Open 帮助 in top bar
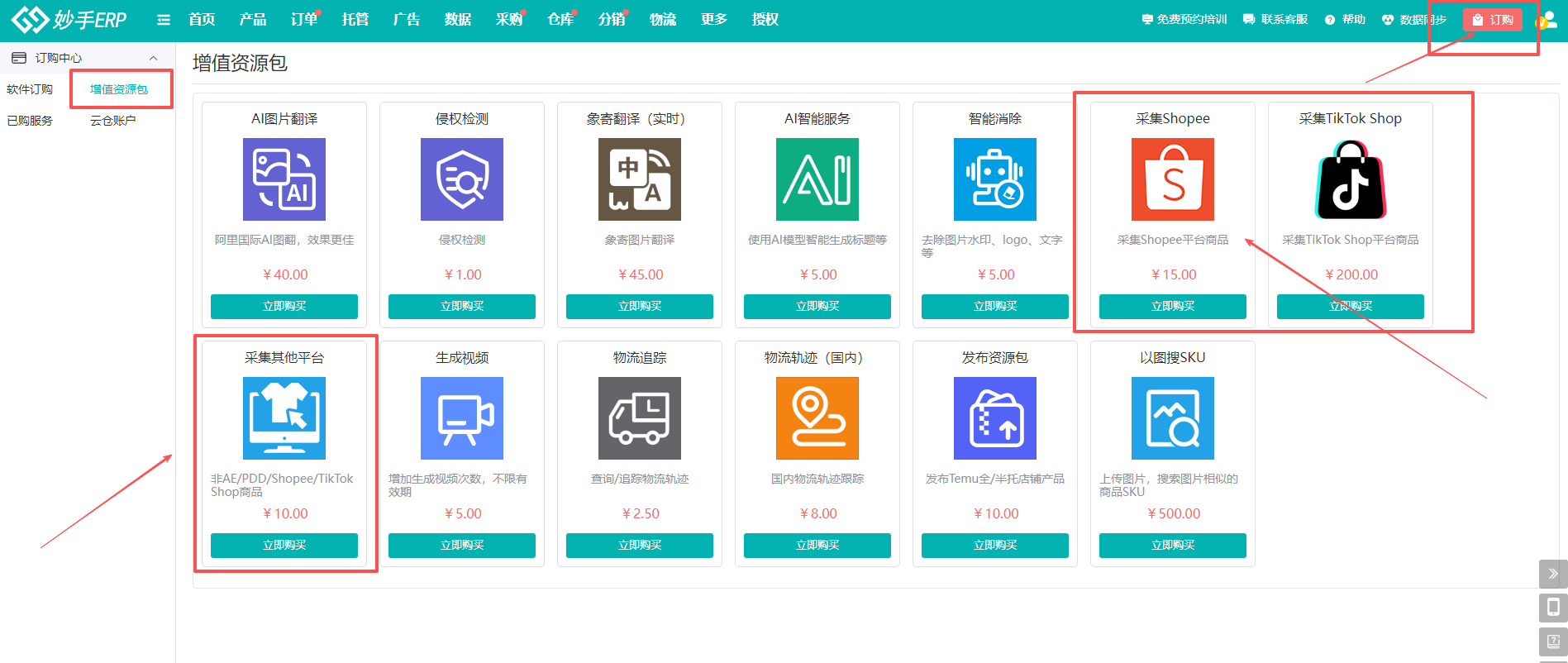 tap(1345, 20)
